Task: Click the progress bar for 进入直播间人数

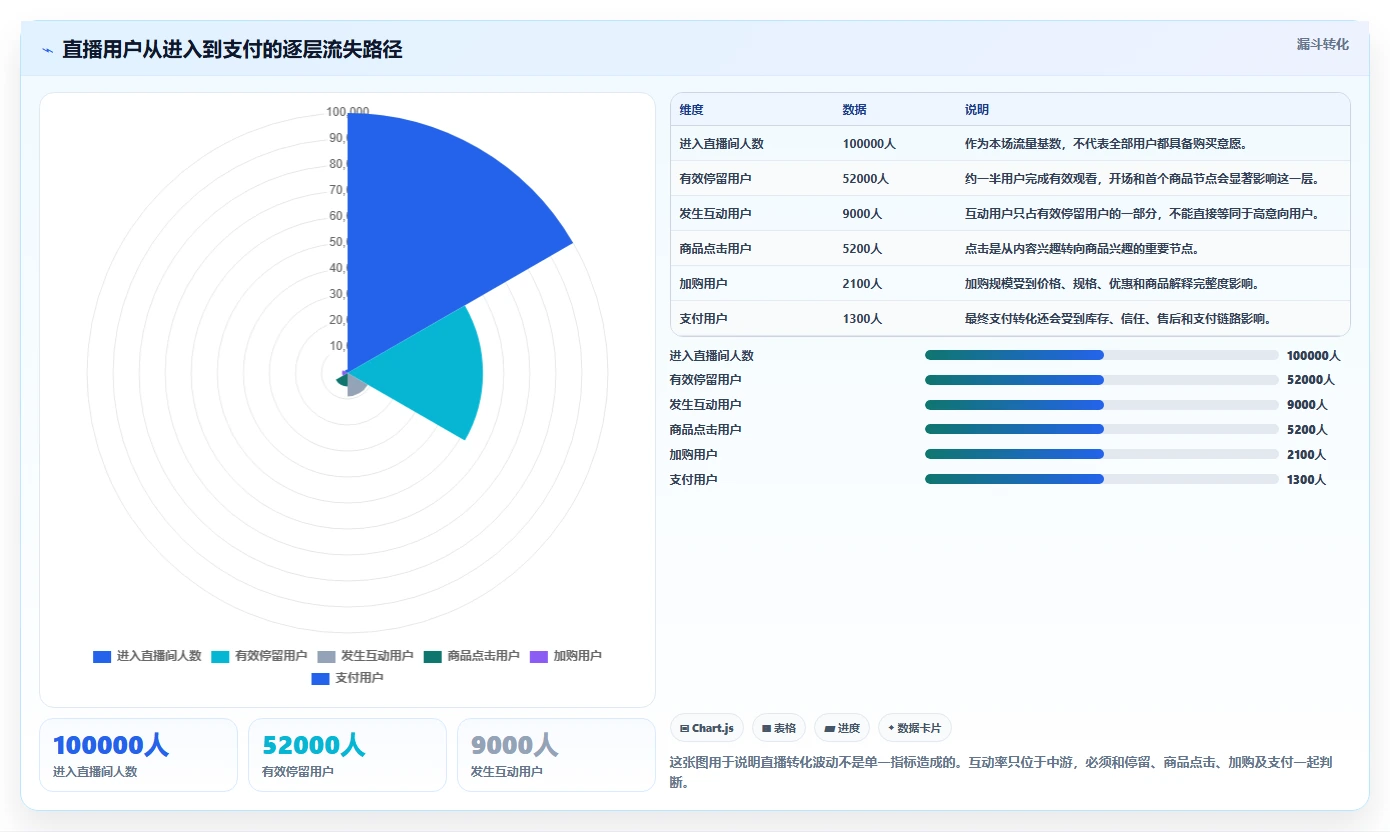Action: coord(1101,355)
